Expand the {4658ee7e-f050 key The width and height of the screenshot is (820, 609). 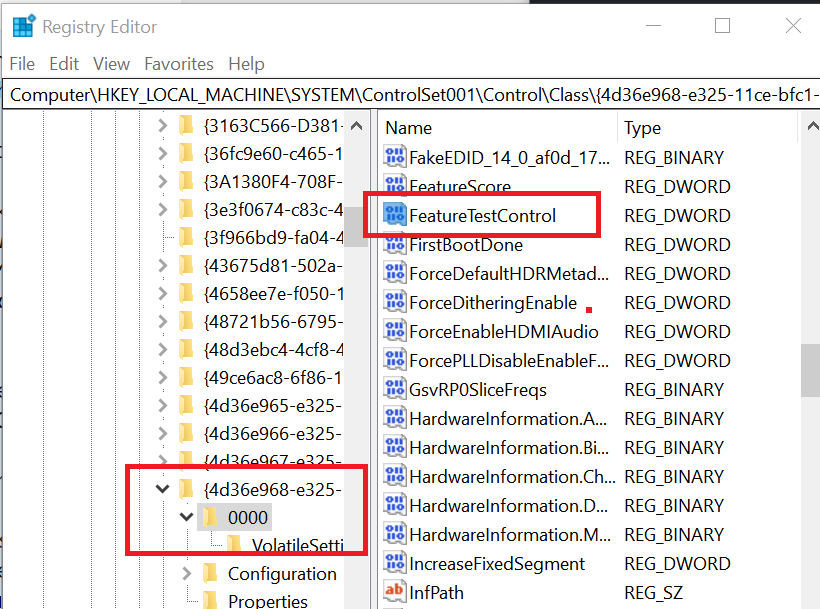pos(163,293)
